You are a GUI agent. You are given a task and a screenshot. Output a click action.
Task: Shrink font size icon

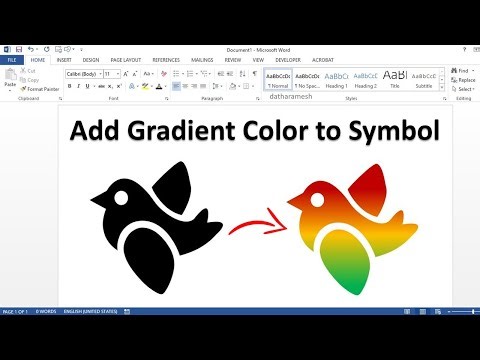[135, 74]
